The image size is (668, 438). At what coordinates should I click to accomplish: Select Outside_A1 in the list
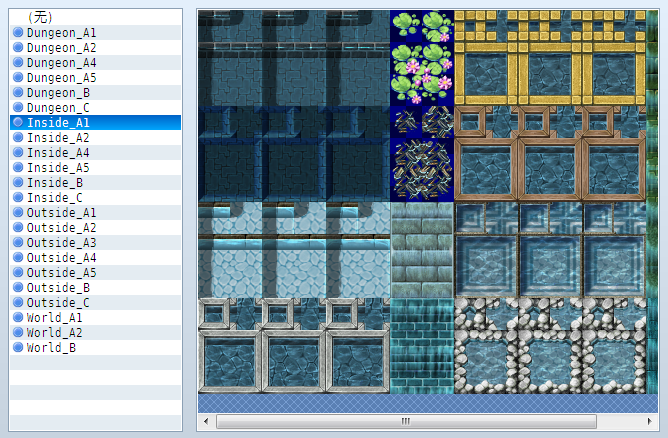click(x=95, y=213)
